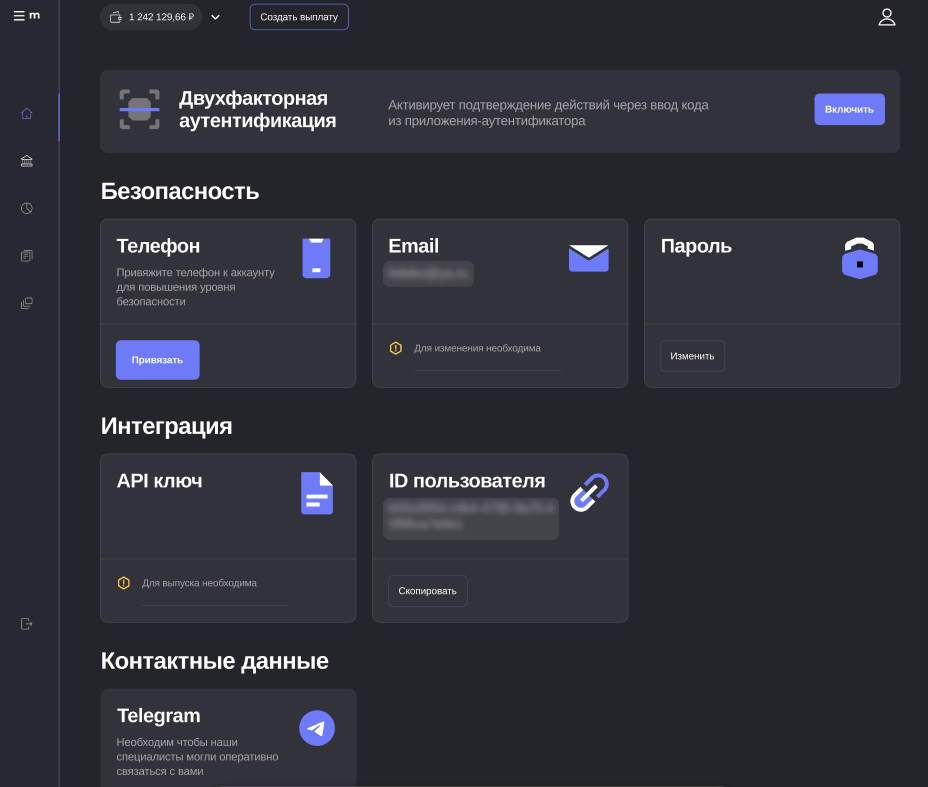Screen dimensions: 928x787
Task: Expand the balance dropdown chevron
Action: coord(215,17)
